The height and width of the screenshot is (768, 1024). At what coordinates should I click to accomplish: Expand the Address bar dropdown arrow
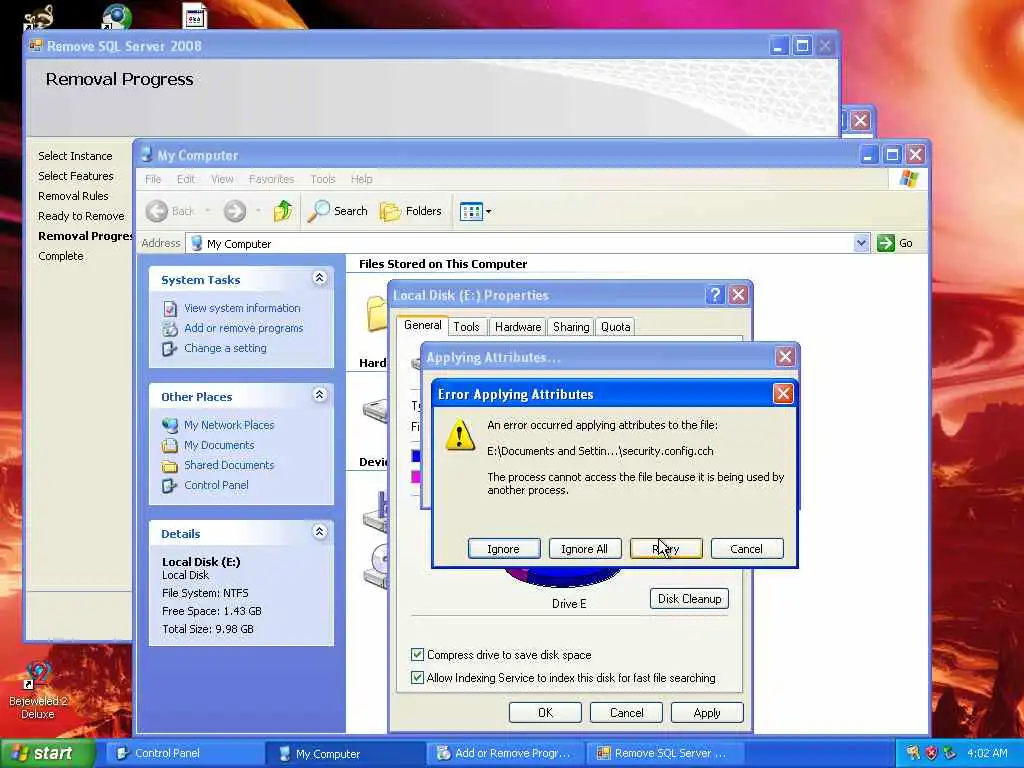coord(861,243)
